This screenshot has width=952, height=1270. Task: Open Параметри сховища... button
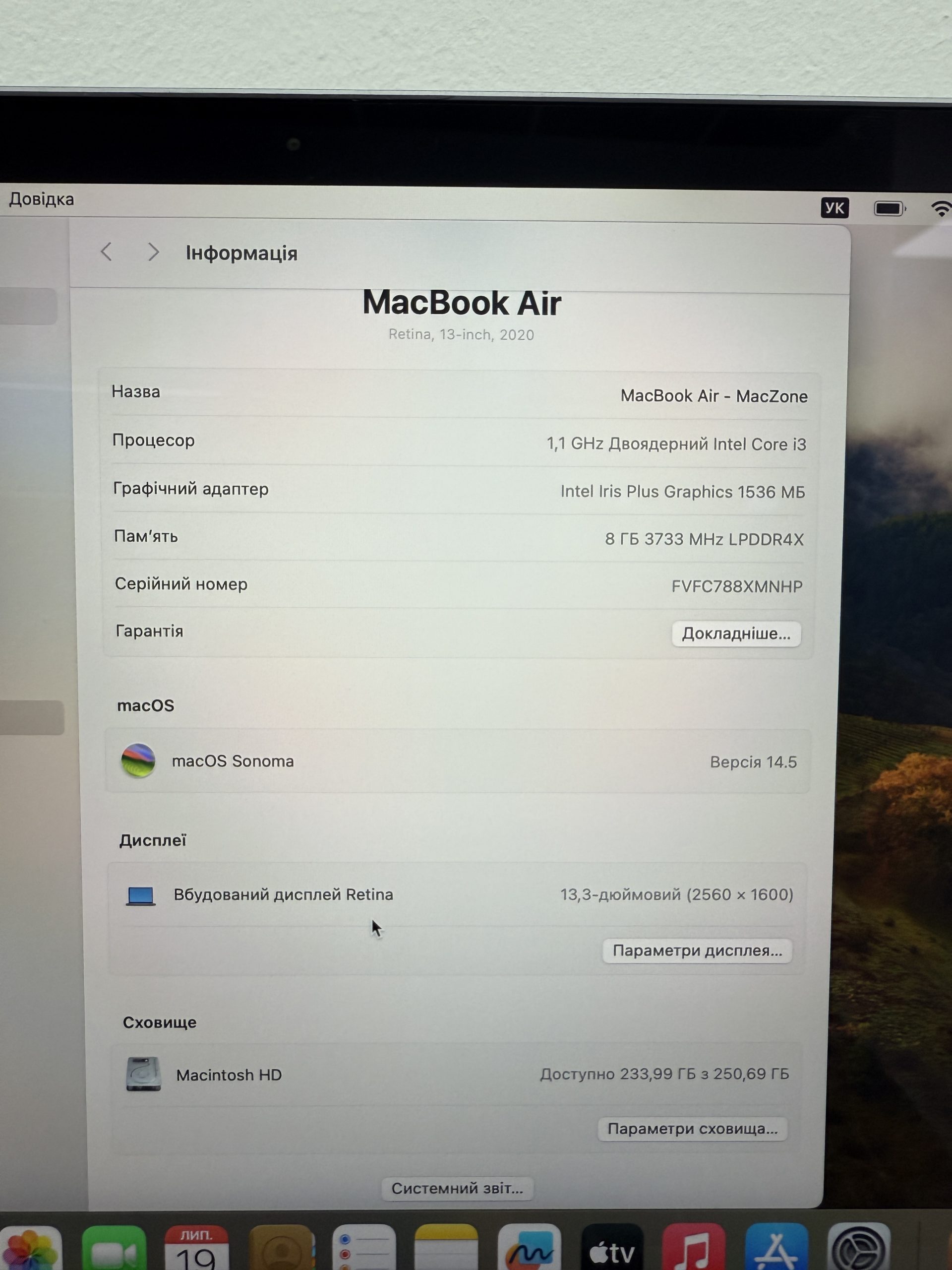tap(693, 1129)
